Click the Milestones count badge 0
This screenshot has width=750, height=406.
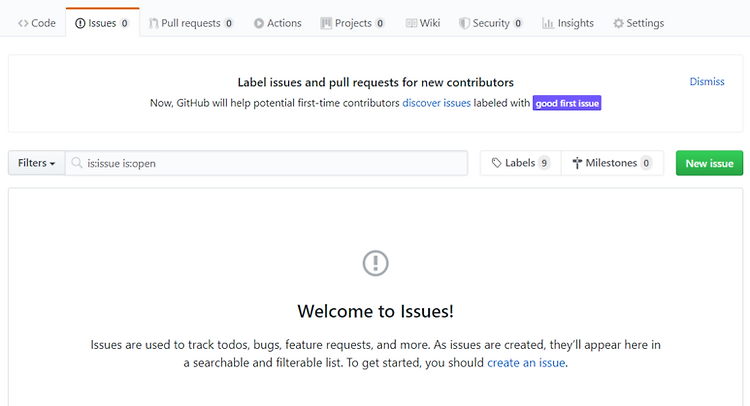[646, 163]
